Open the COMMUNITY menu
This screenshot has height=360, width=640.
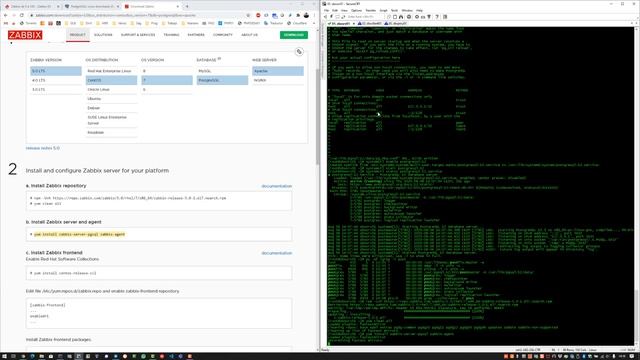tap(222, 35)
